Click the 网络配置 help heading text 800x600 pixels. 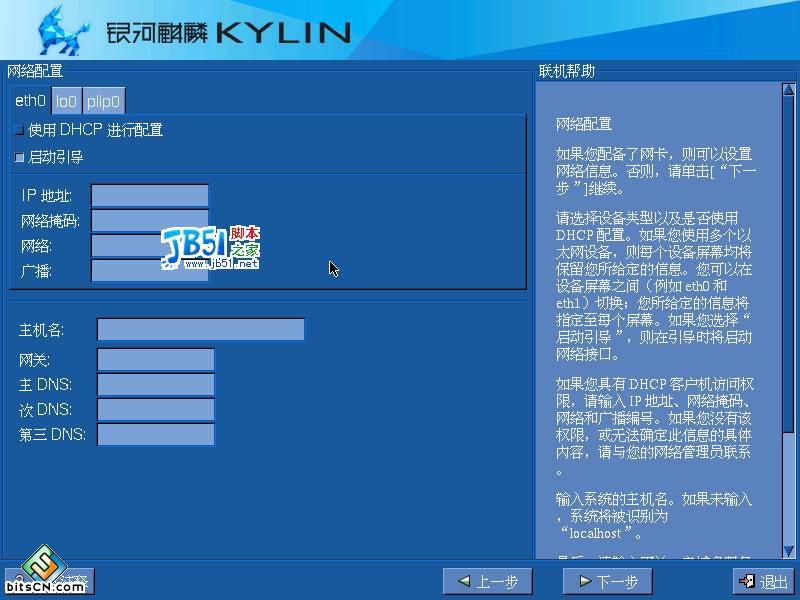click(583, 124)
